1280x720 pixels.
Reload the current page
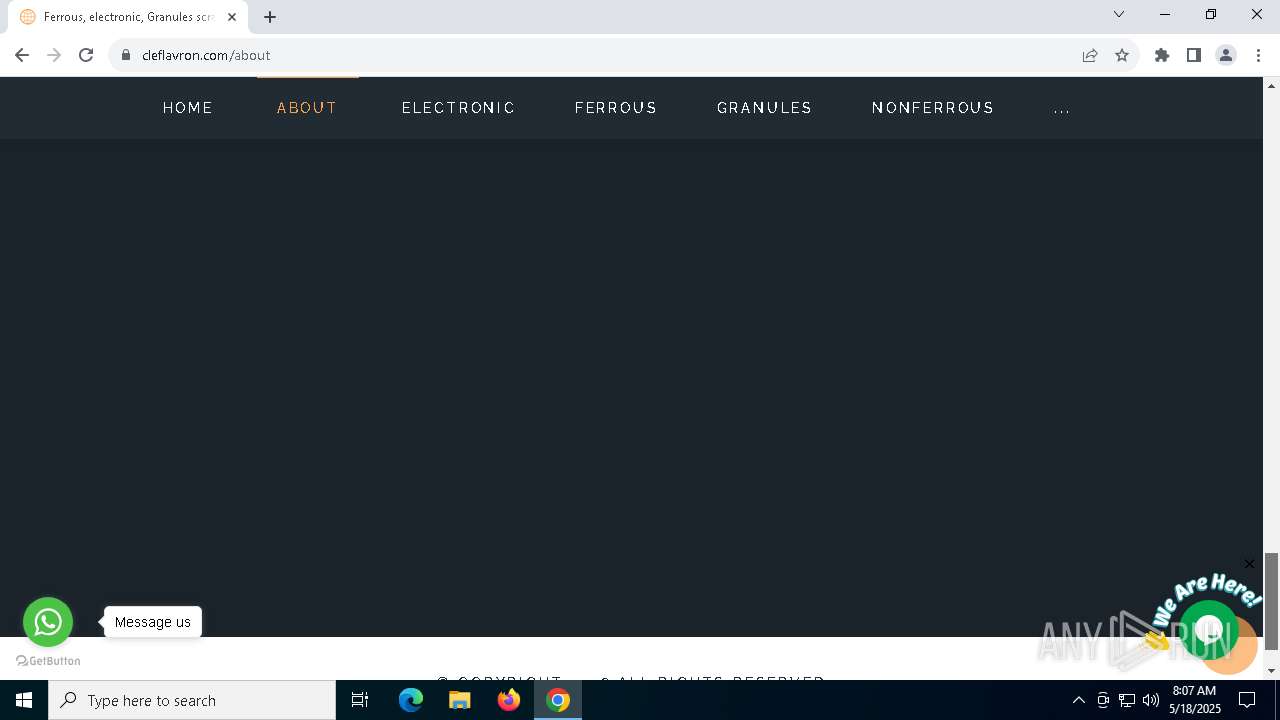86,55
